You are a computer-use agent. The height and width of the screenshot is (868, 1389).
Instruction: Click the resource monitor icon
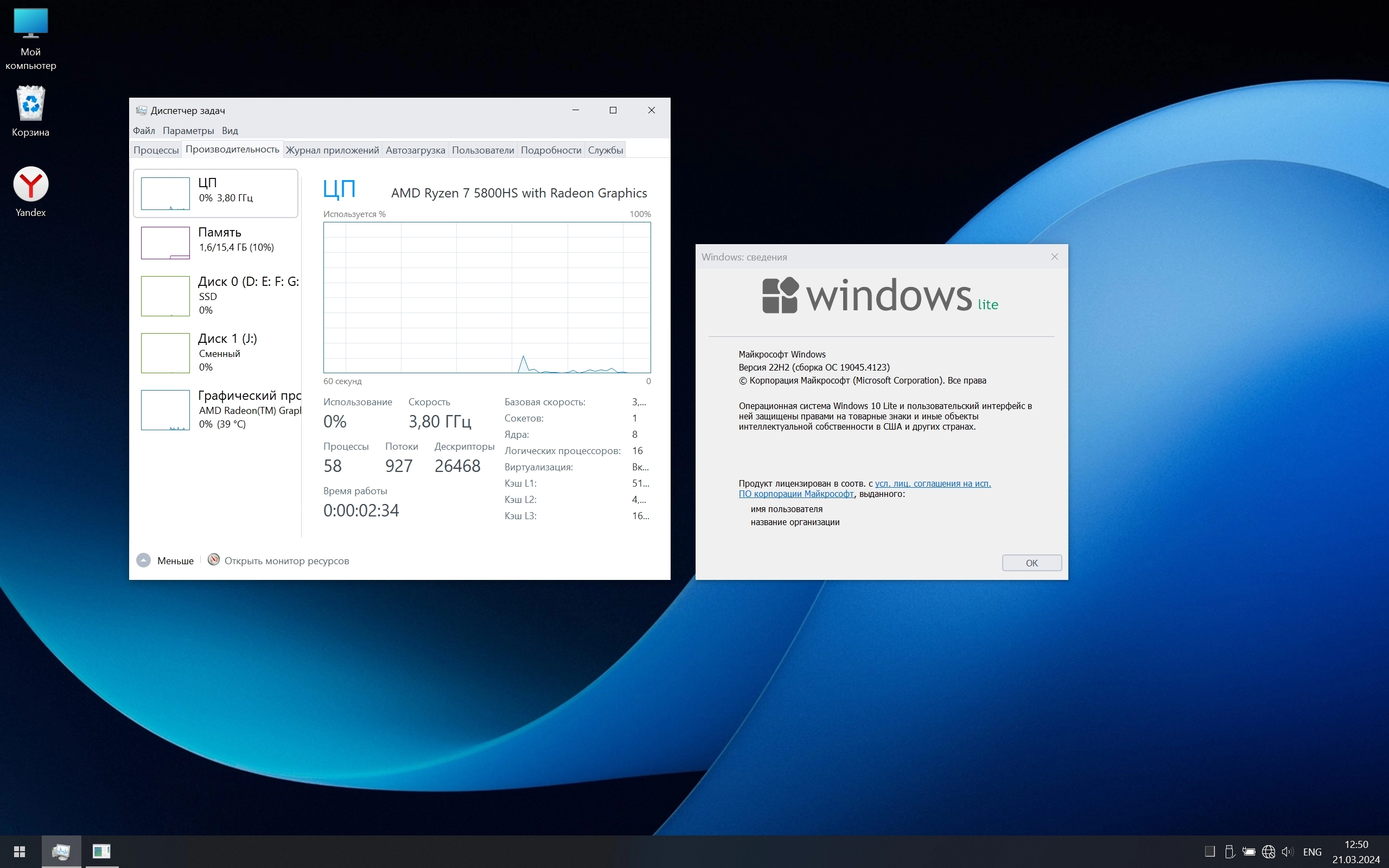click(x=214, y=560)
